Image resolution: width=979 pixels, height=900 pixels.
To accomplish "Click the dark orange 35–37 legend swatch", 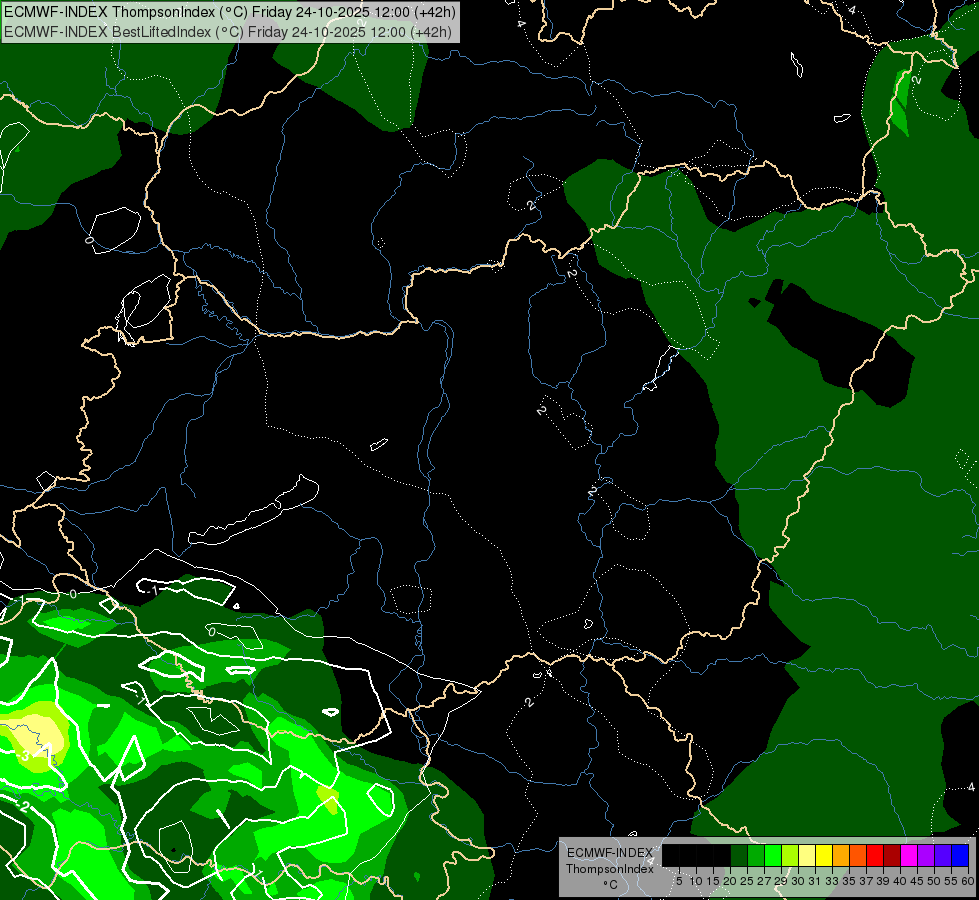I will tap(857, 855).
